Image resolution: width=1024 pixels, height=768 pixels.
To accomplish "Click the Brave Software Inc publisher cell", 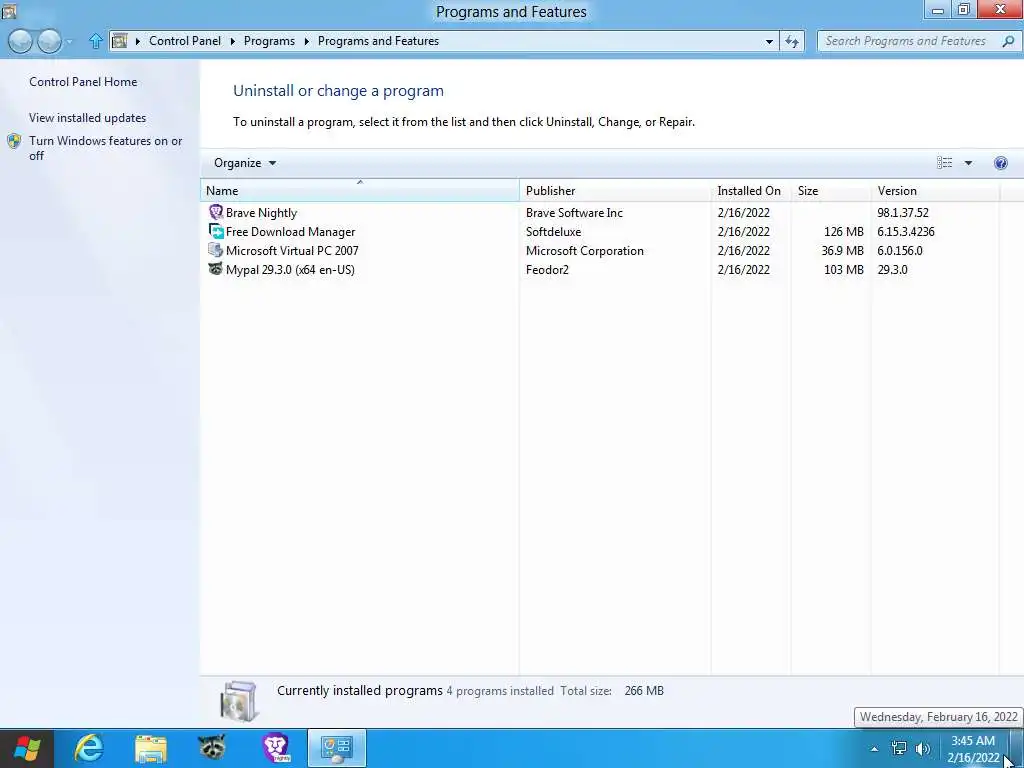I will tap(574, 213).
